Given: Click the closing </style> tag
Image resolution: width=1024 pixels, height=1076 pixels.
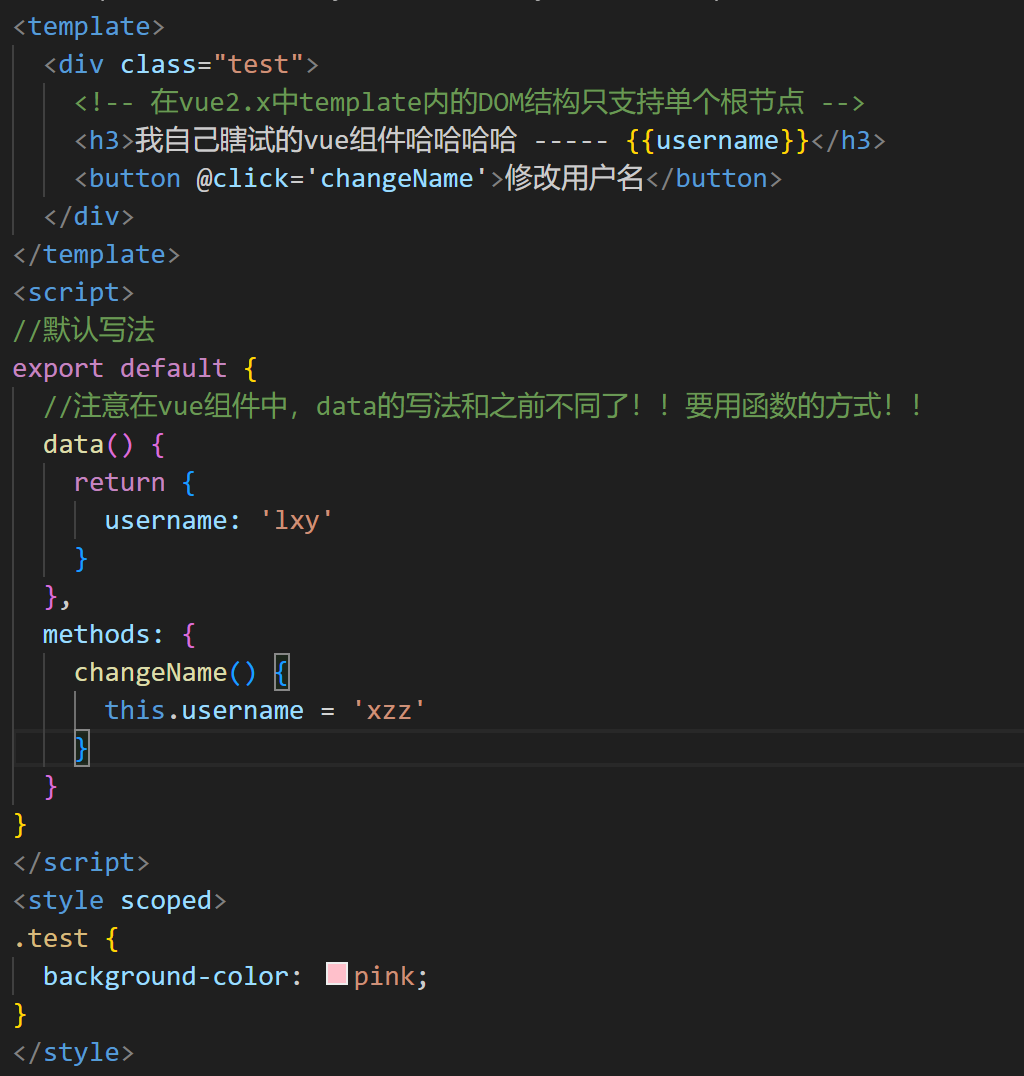Looking at the screenshot, I should point(73,1053).
